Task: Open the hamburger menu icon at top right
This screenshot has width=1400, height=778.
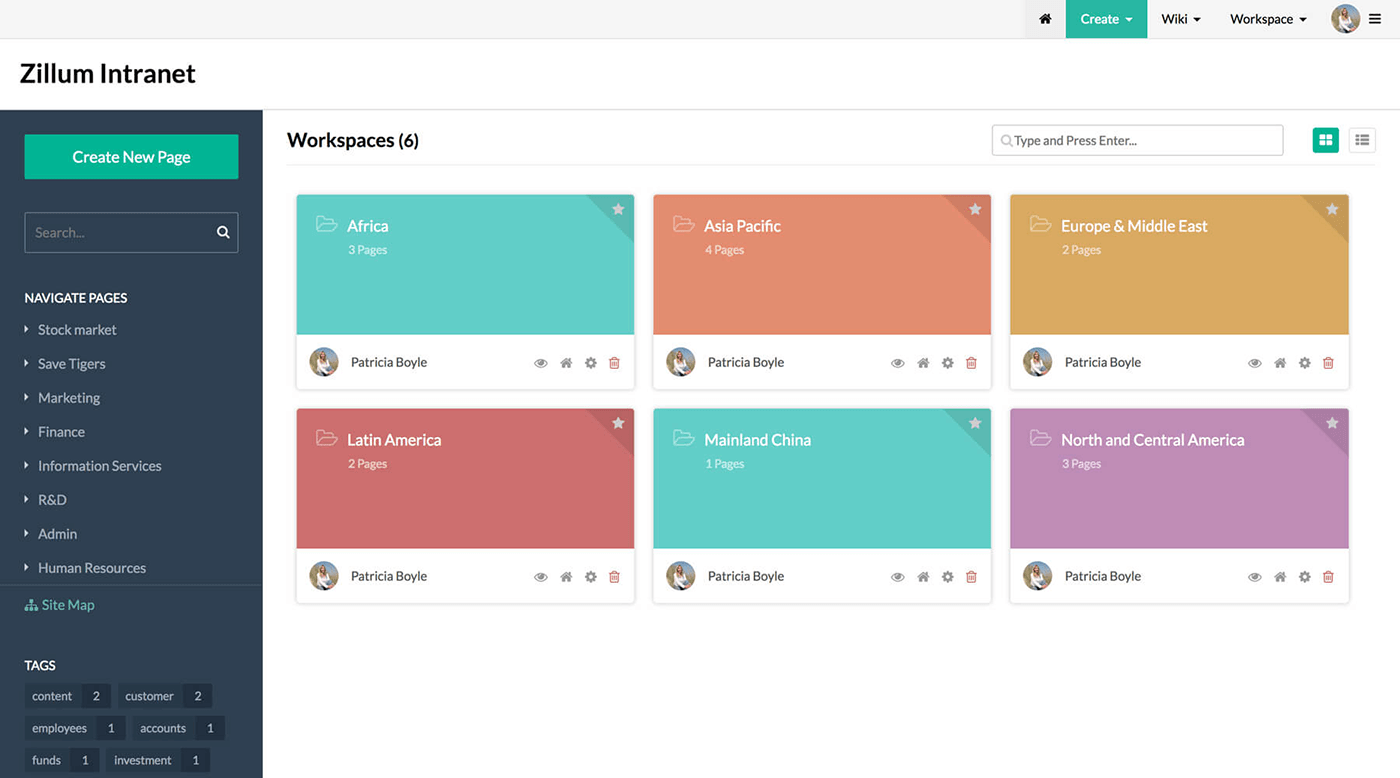Action: [1375, 19]
